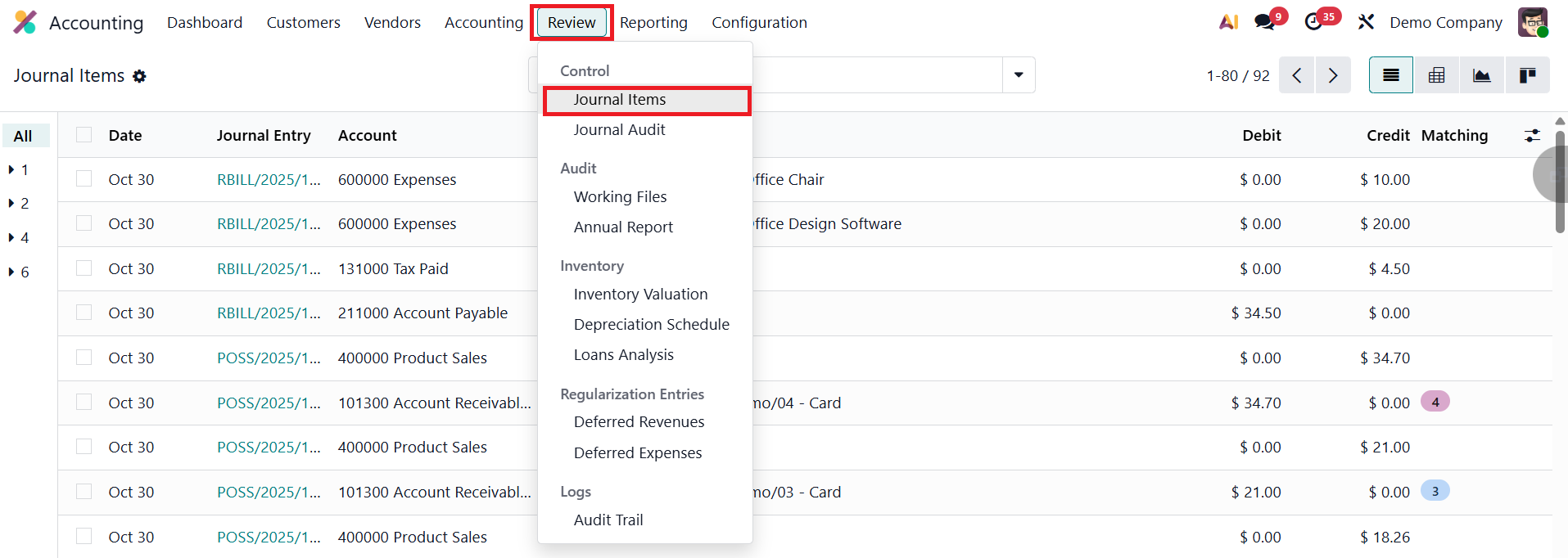1568x558 pixels.
Task: Open Journal Audit from Review menu
Action: (619, 129)
